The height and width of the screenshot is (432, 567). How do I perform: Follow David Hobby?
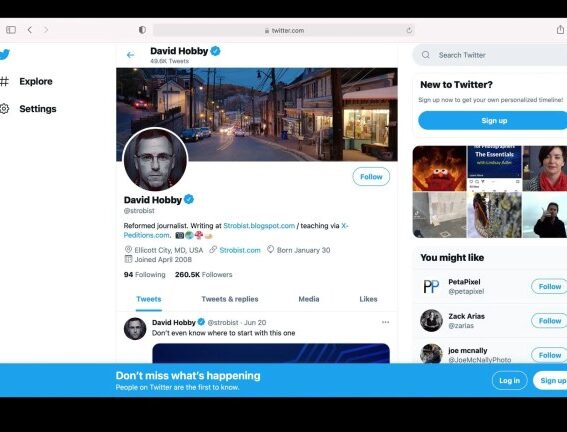tap(371, 177)
